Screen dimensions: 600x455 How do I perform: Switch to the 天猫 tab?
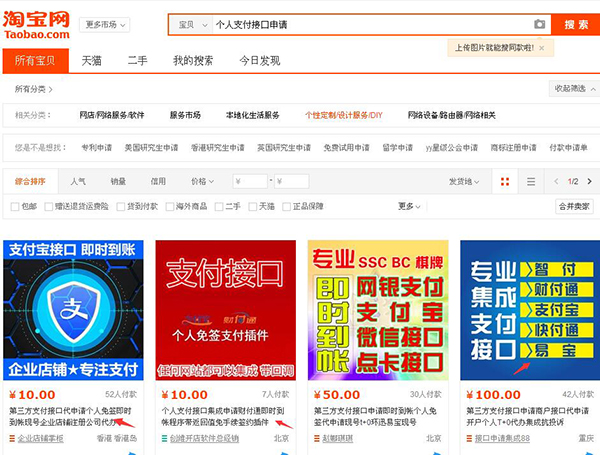[91, 60]
